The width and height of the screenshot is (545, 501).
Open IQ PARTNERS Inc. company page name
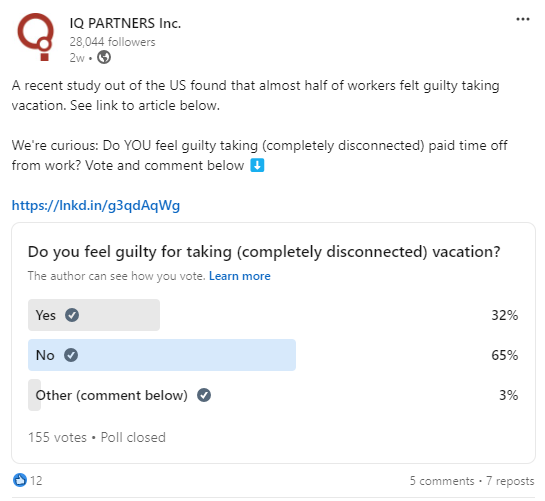point(125,23)
